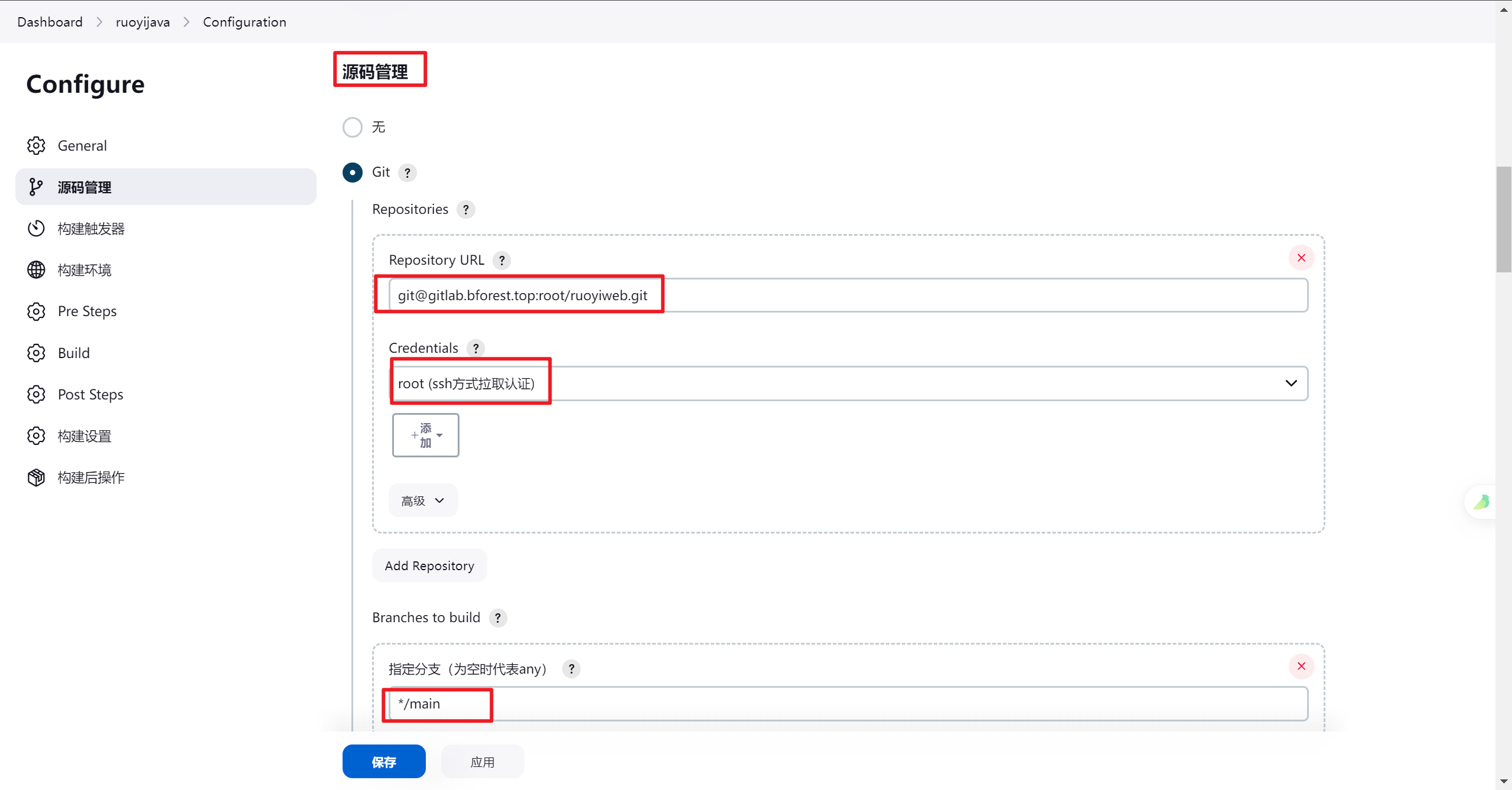Open the 添加 credentials dropdown button

point(426,435)
